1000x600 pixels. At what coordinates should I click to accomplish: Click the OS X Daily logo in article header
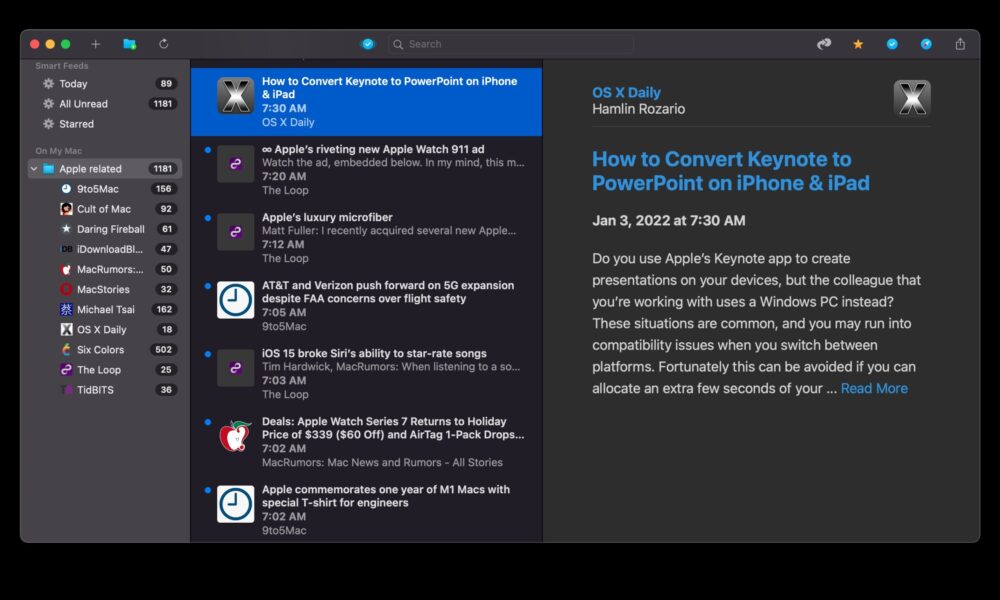tap(912, 98)
